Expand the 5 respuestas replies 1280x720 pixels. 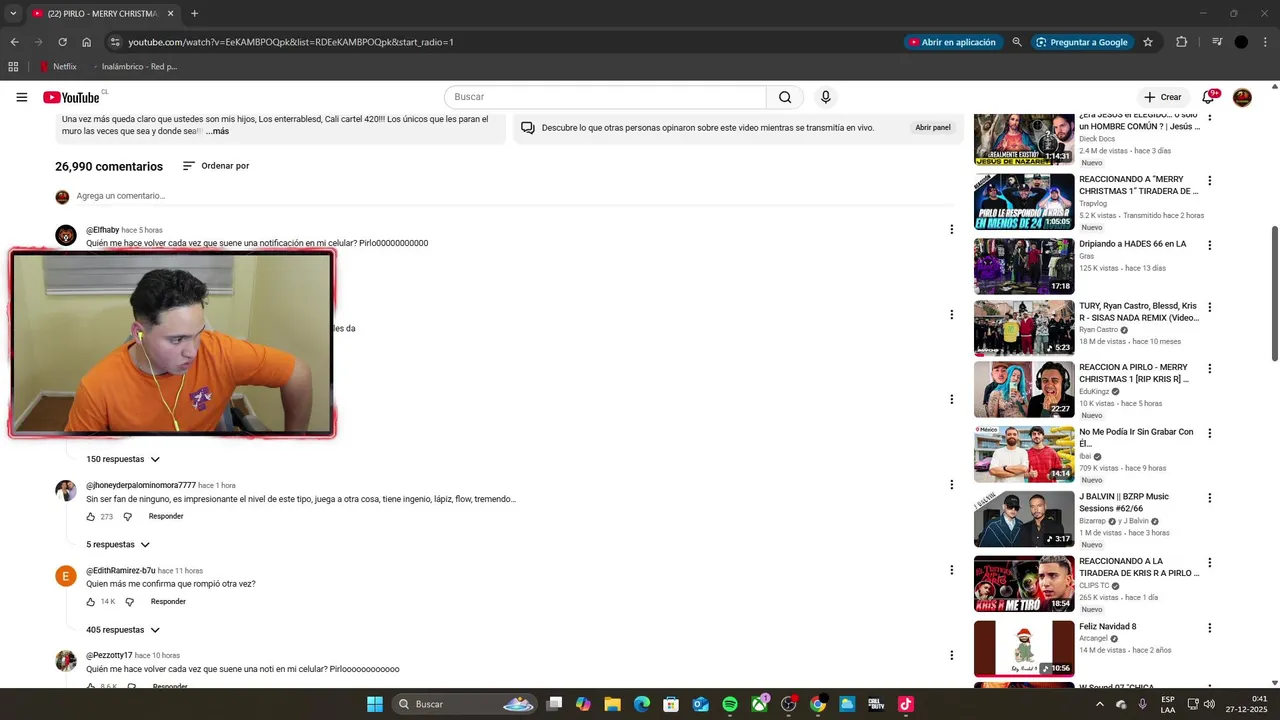point(118,545)
